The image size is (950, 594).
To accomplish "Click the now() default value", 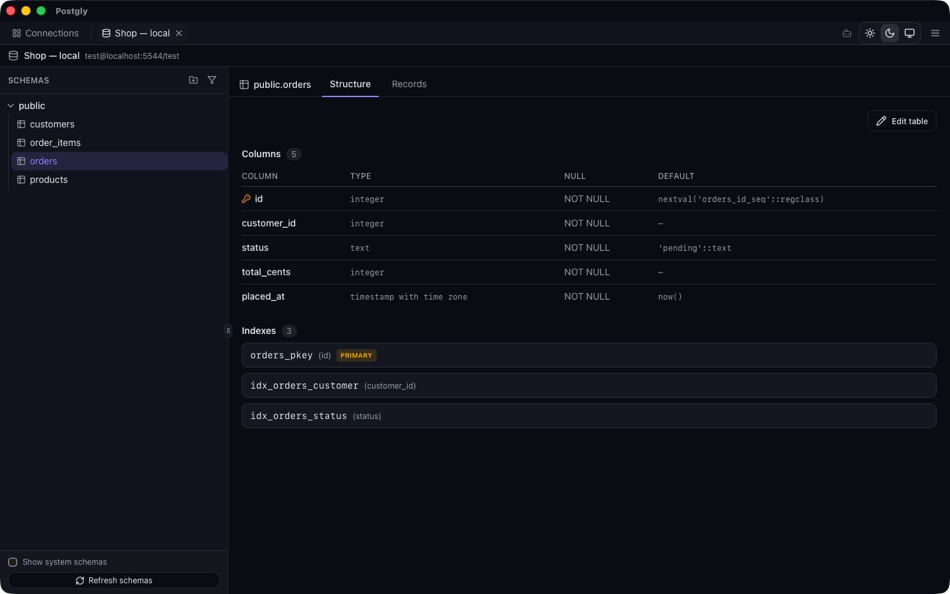I will click(x=670, y=297).
